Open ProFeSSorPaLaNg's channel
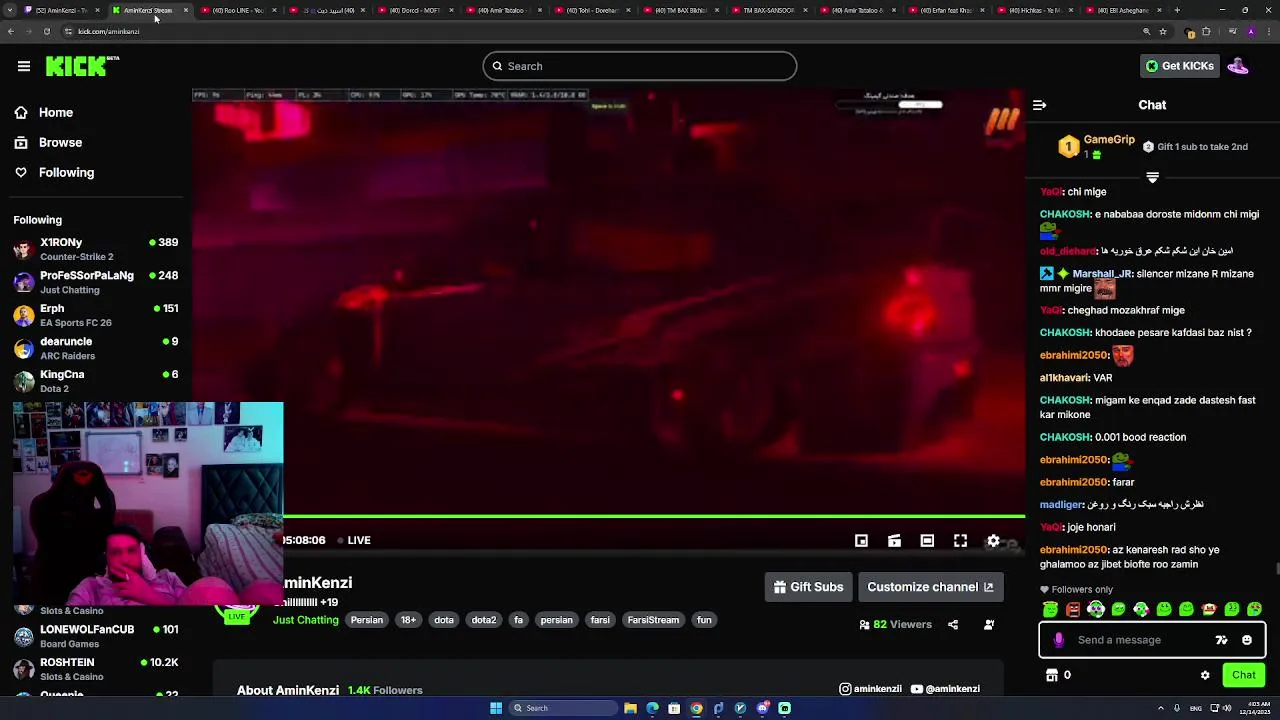1280x720 pixels. pos(96,282)
